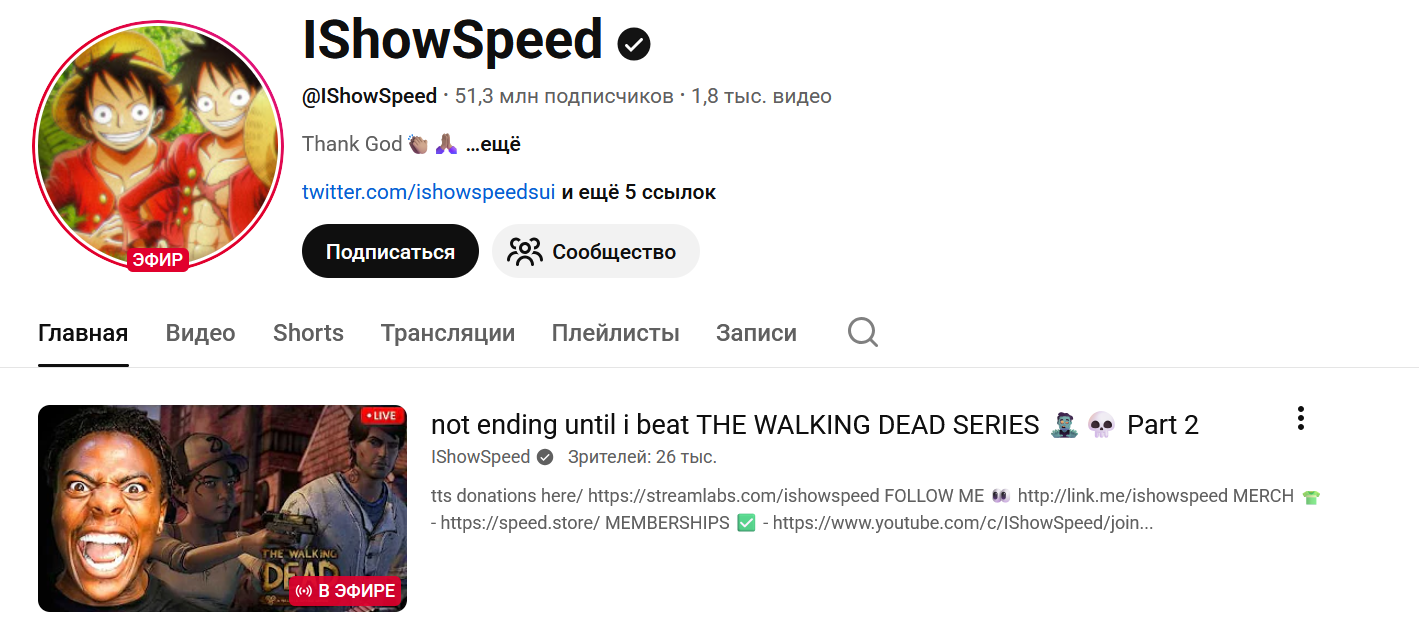
Task: Click the ЭФИР badge under the channel avatar
Action: [x=157, y=260]
